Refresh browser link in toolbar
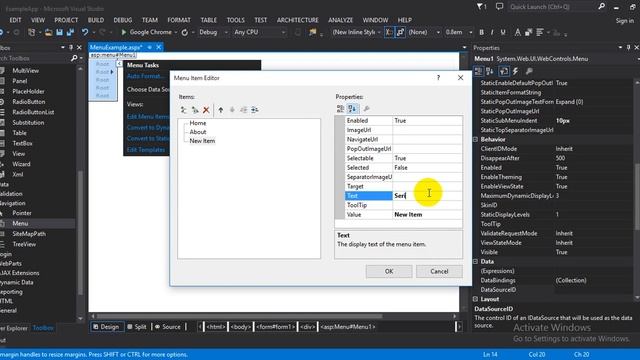This screenshot has height=360, width=640. coord(185,32)
